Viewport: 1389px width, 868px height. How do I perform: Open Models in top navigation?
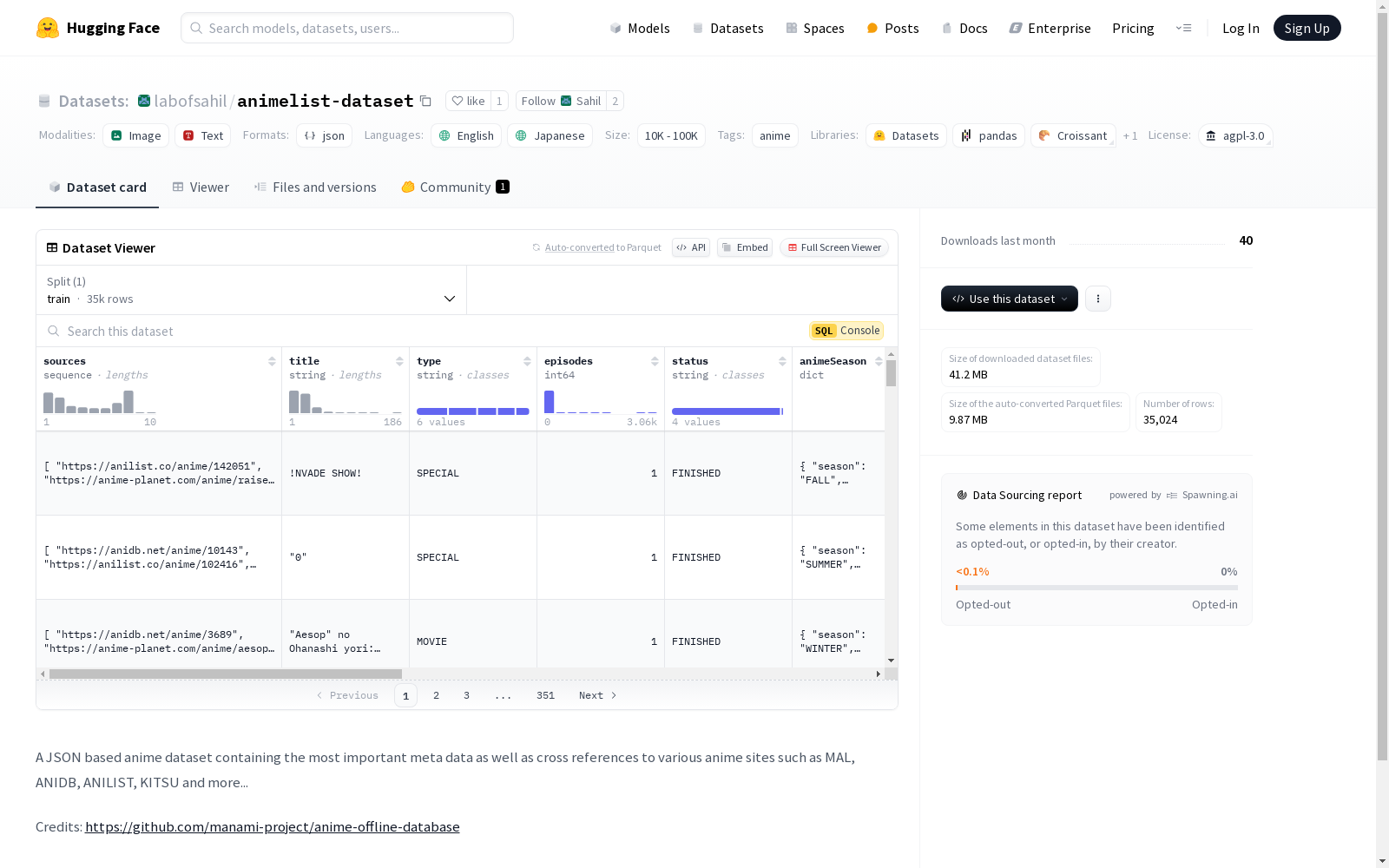point(640,28)
